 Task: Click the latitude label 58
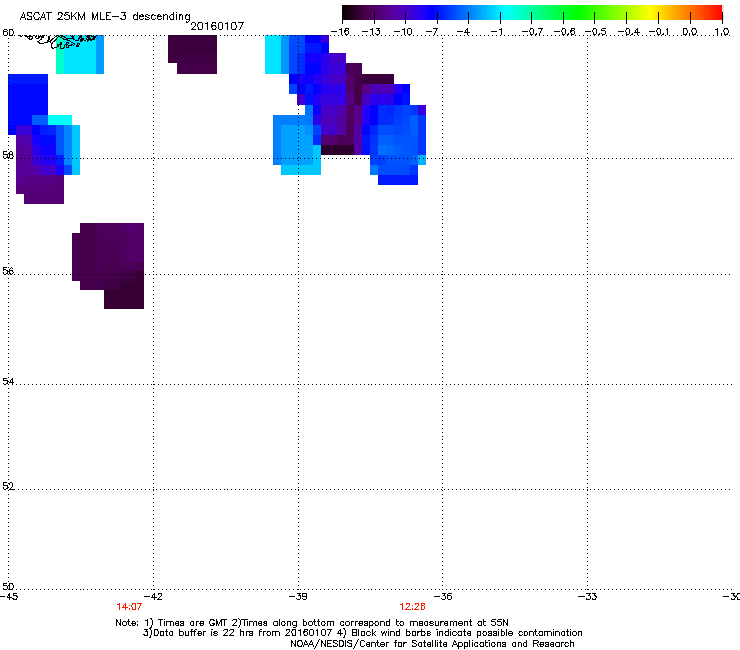[x=8, y=155]
